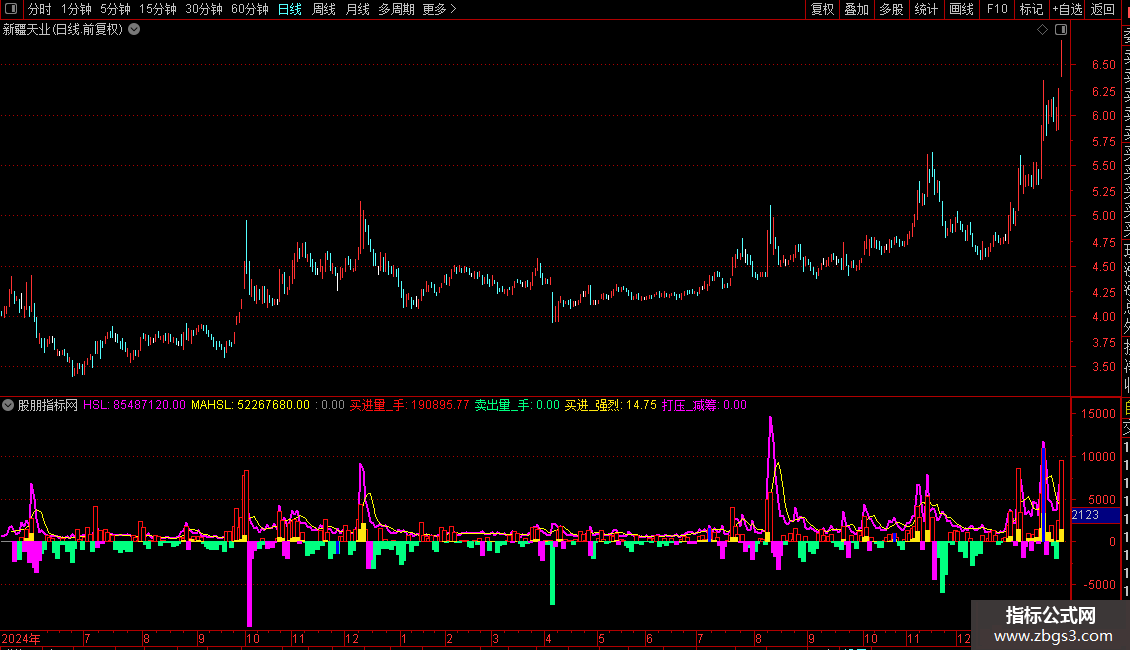Select the 15分钟 period
Screen dimensions: 1130x650
pos(158,9)
